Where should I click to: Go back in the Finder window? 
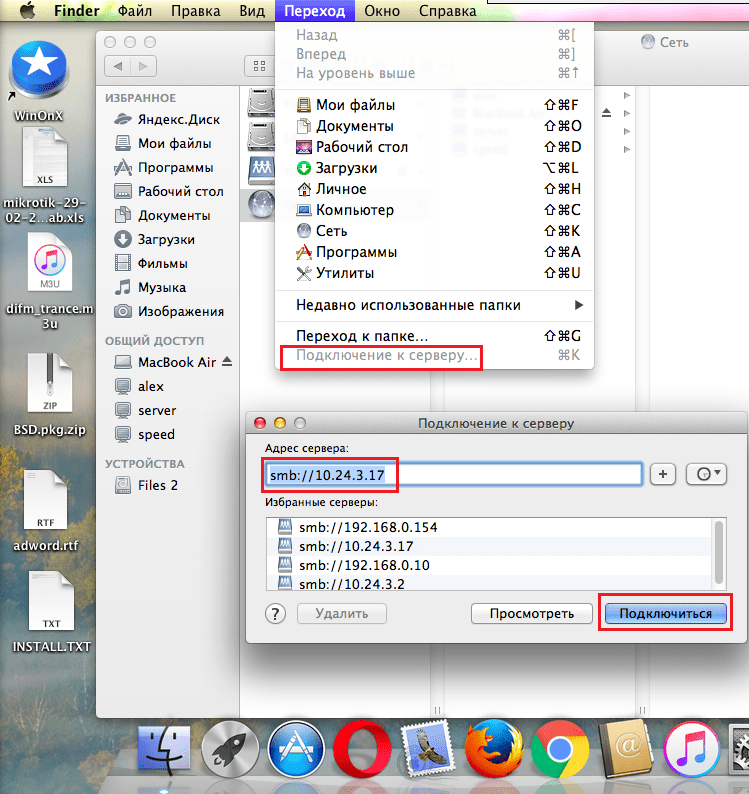pyautogui.click(x=117, y=66)
